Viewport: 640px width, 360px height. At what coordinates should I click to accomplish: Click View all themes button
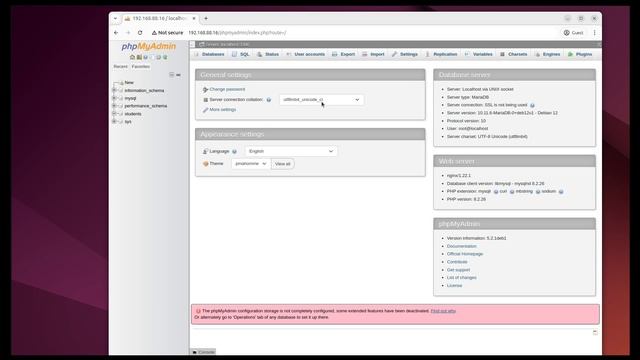click(x=282, y=164)
